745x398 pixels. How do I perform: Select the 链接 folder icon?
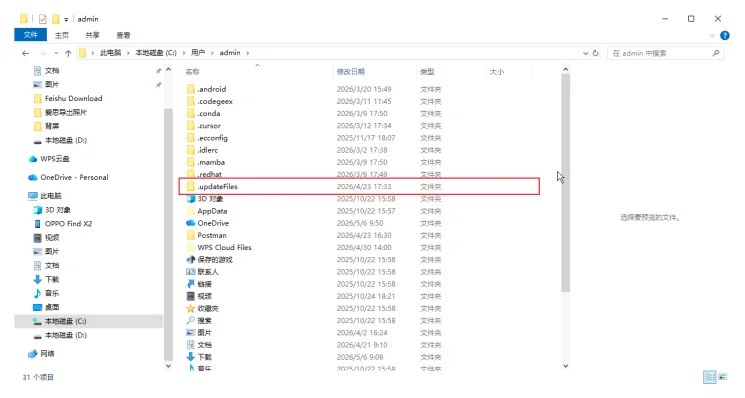click(191, 284)
